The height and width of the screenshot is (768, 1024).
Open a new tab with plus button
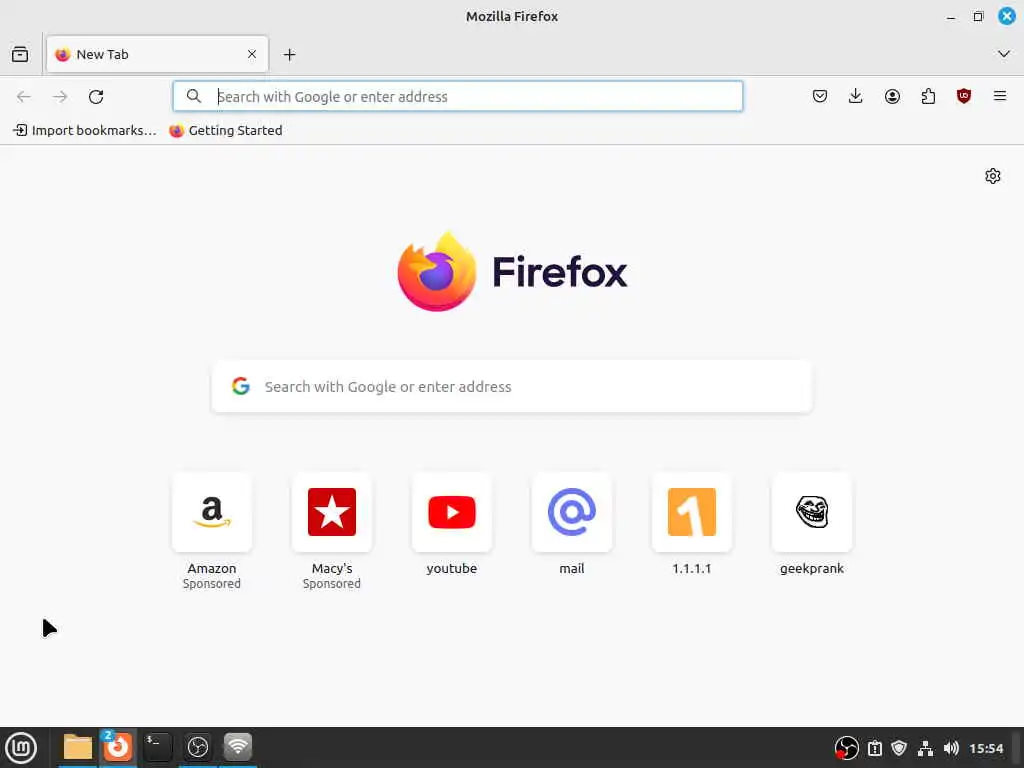tap(289, 55)
